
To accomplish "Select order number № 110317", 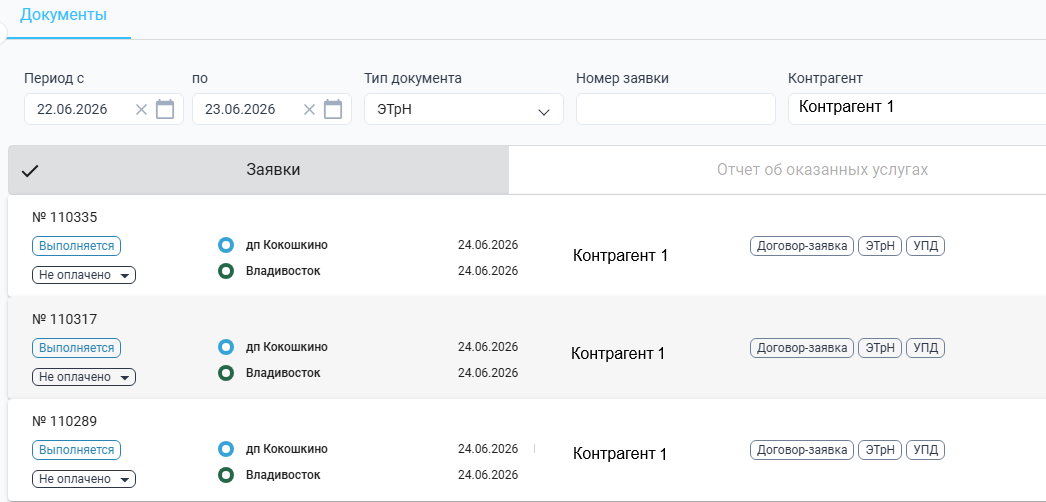I will click(x=65, y=319).
